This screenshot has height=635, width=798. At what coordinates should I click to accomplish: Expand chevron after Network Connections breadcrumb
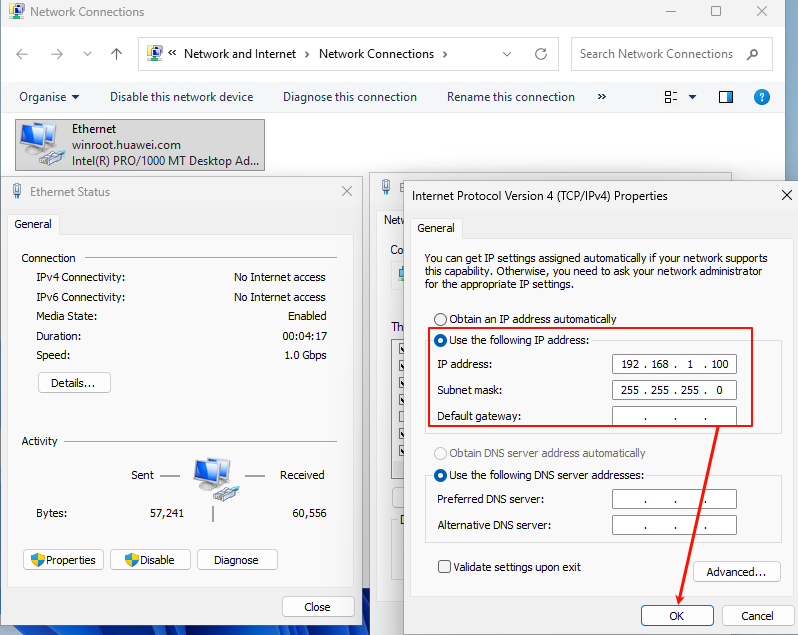click(445, 54)
